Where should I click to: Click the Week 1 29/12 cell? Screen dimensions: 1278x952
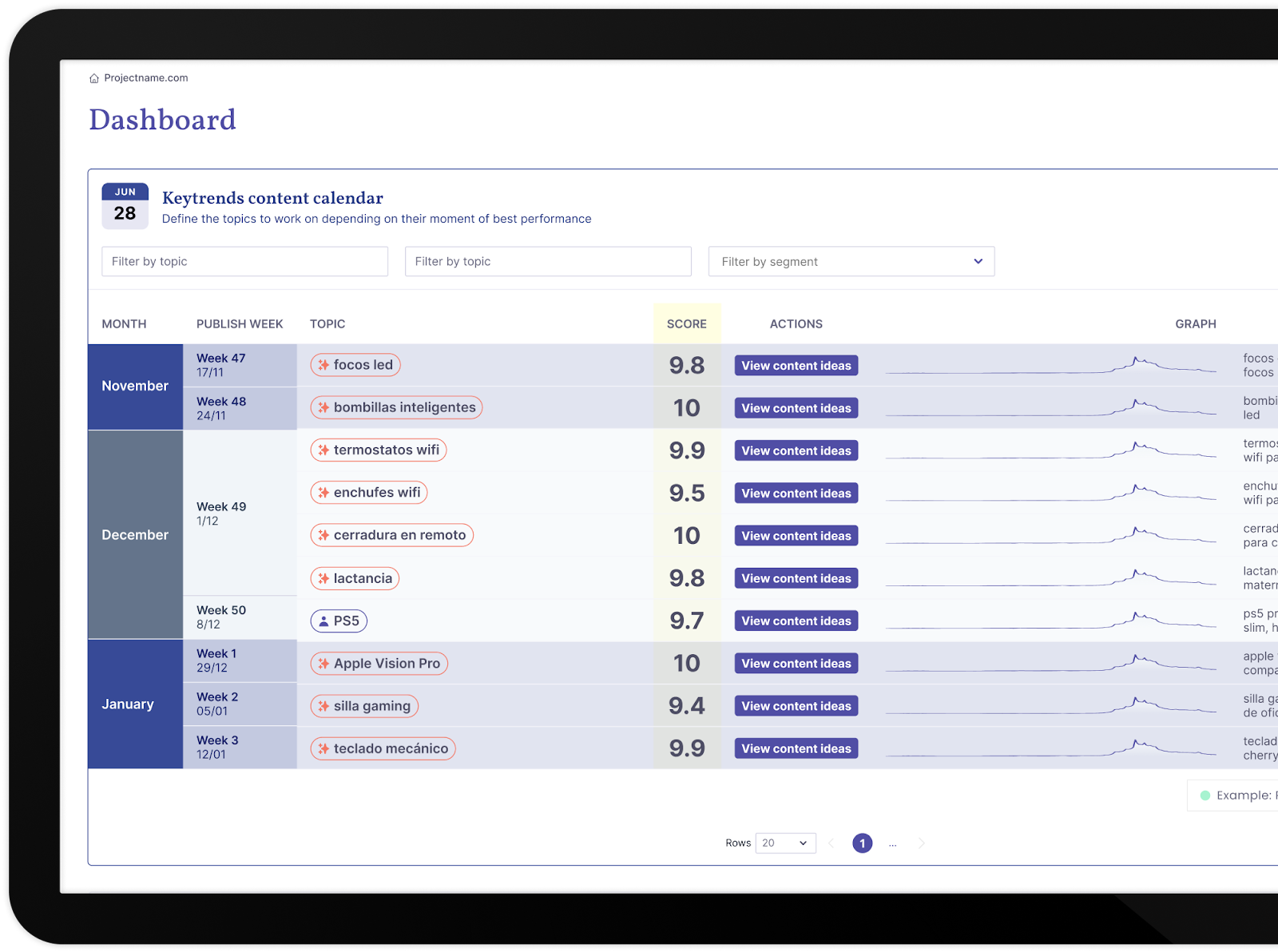click(240, 660)
